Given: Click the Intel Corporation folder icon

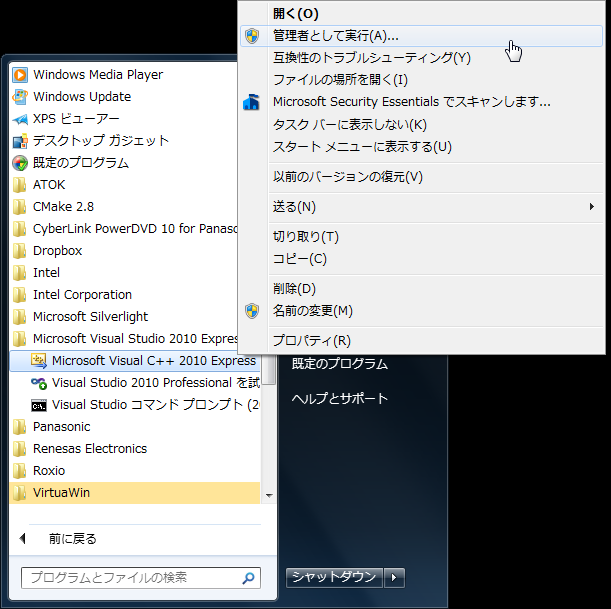Looking at the screenshot, I should [19, 295].
